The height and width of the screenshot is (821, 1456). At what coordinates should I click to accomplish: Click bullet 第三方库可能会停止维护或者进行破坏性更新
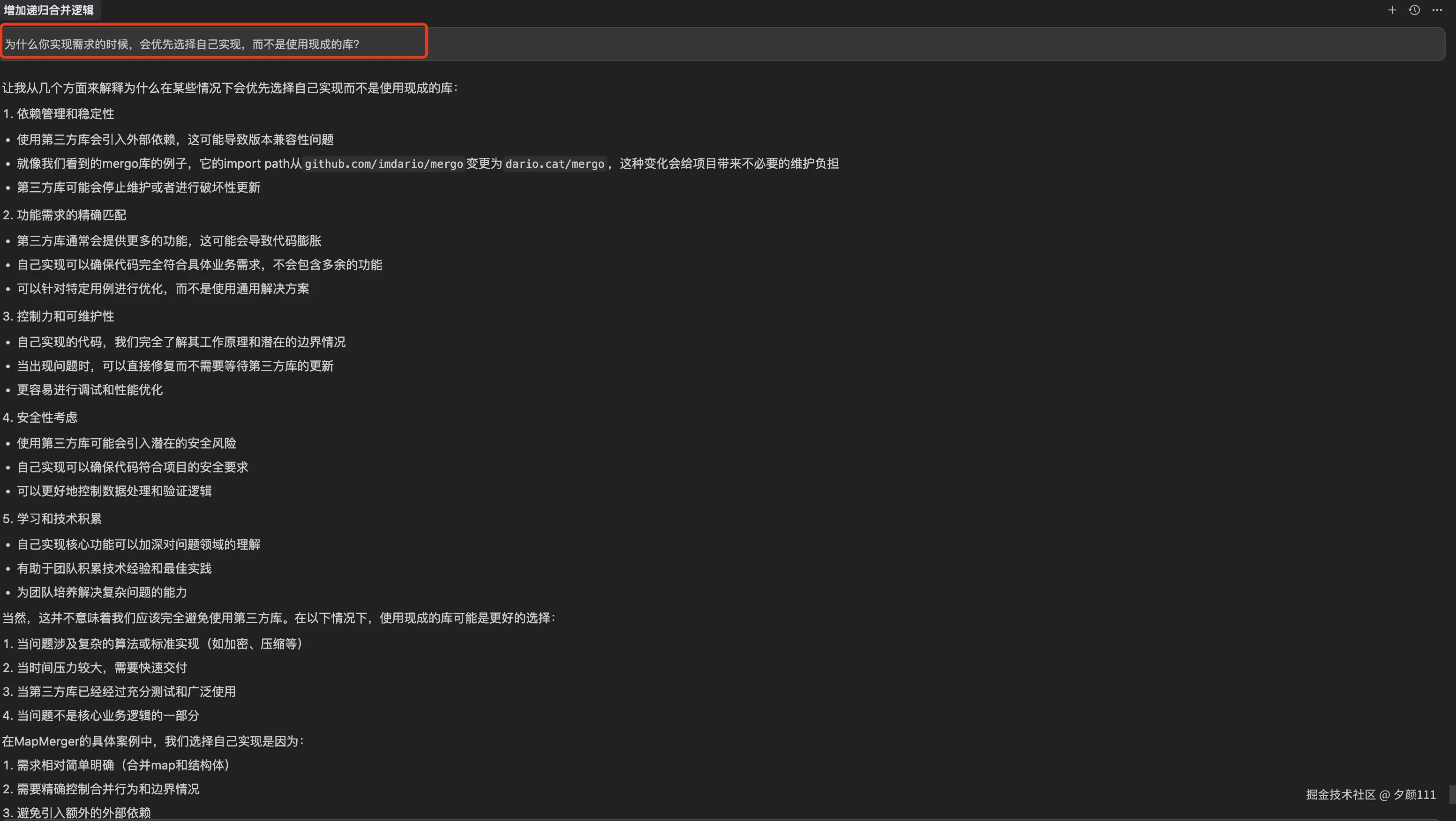point(138,187)
